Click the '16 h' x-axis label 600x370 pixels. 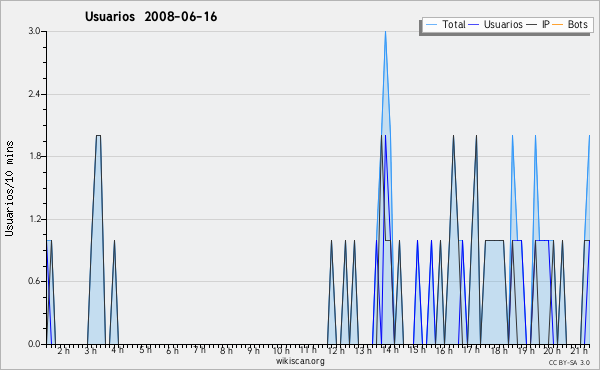click(444, 351)
